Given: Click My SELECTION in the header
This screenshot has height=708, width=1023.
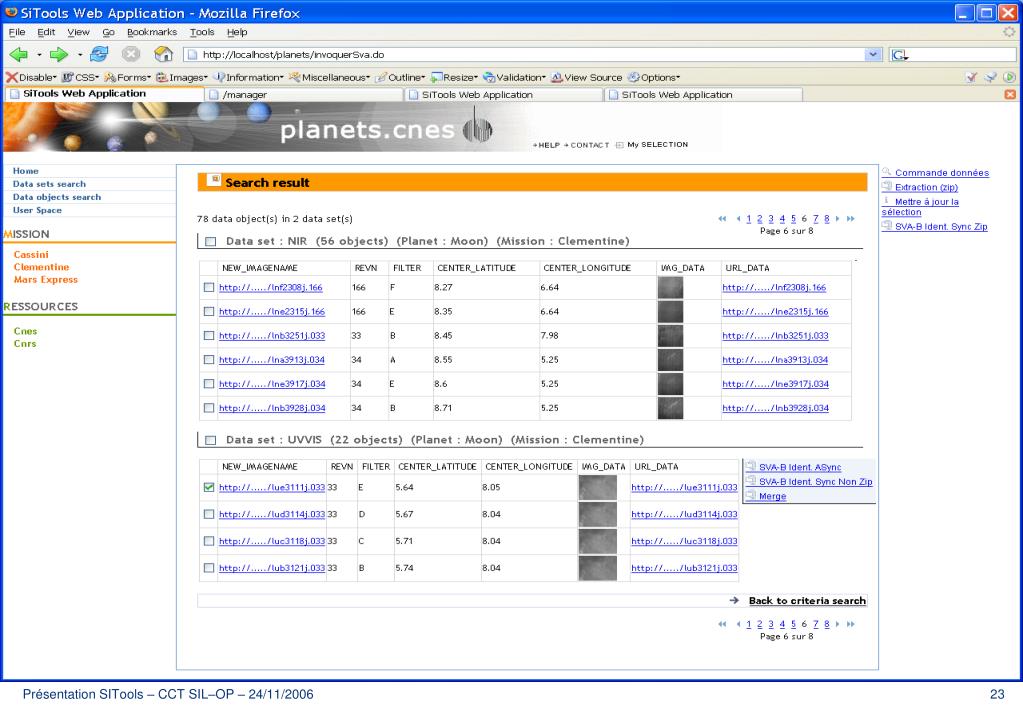Looking at the screenshot, I should tap(658, 145).
